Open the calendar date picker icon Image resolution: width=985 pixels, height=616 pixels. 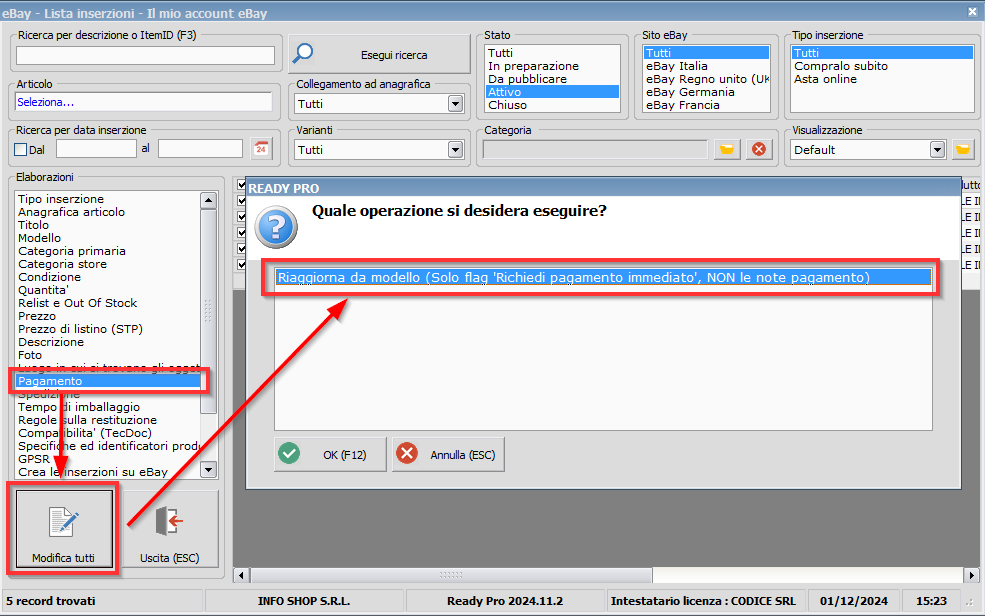(261, 149)
